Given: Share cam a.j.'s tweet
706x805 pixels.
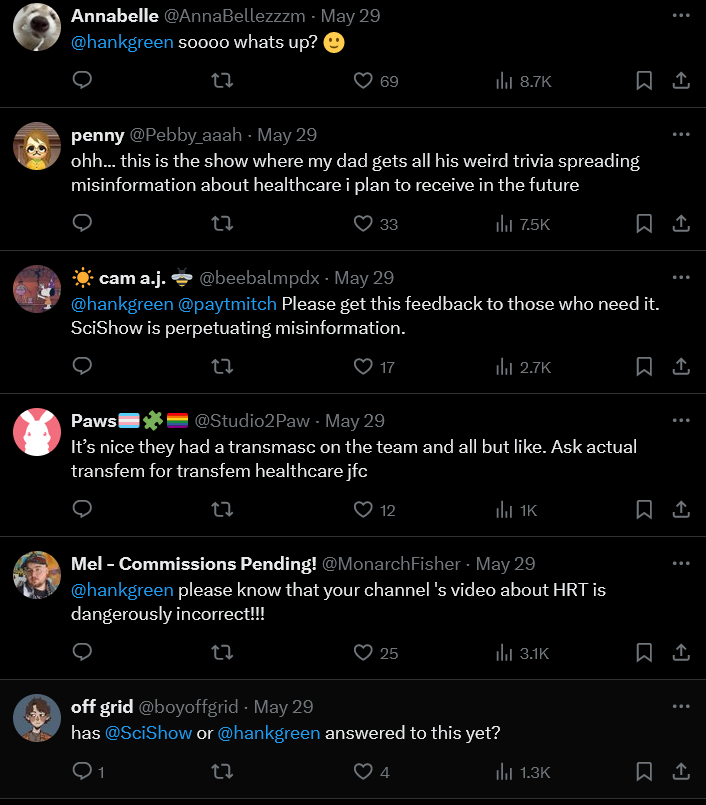Looking at the screenshot, I should coord(680,367).
